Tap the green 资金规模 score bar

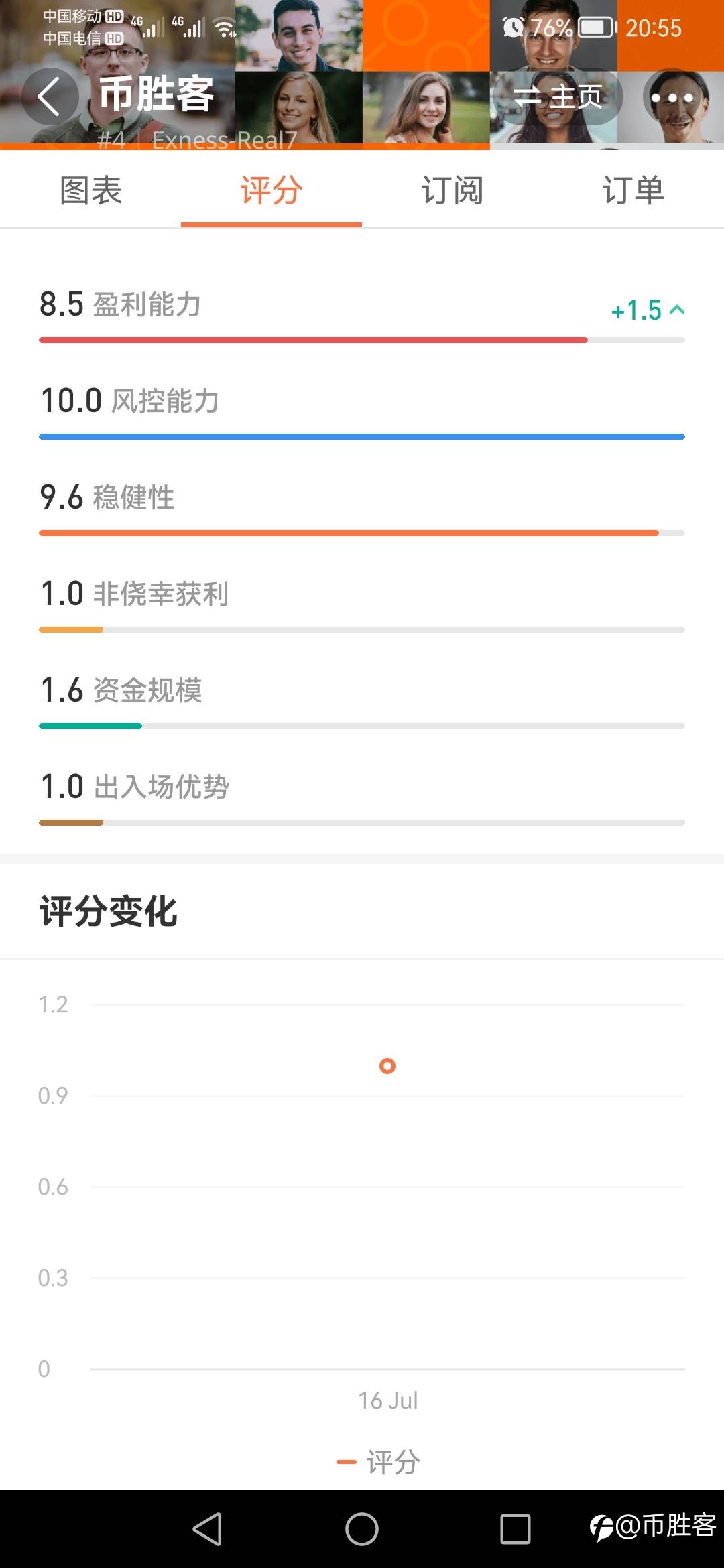point(90,726)
